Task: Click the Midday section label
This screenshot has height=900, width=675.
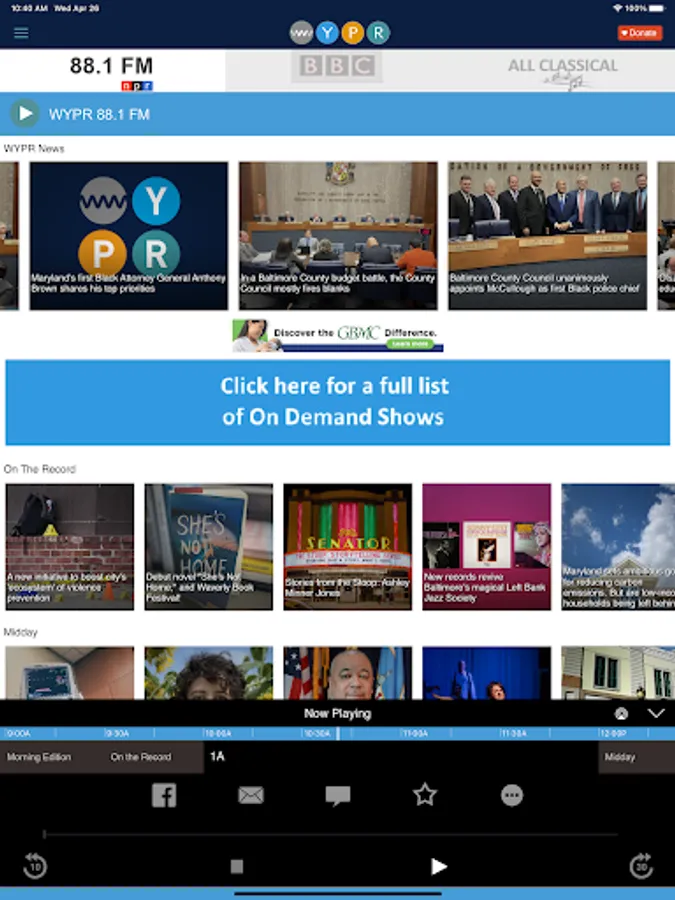Action: 21,632
